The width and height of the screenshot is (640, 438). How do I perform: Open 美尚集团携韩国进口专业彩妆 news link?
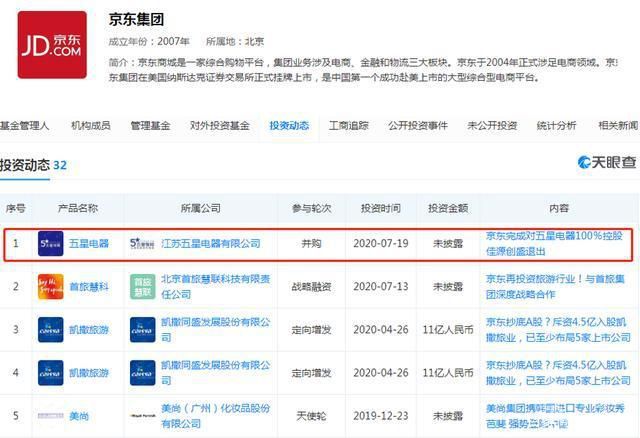555,416
